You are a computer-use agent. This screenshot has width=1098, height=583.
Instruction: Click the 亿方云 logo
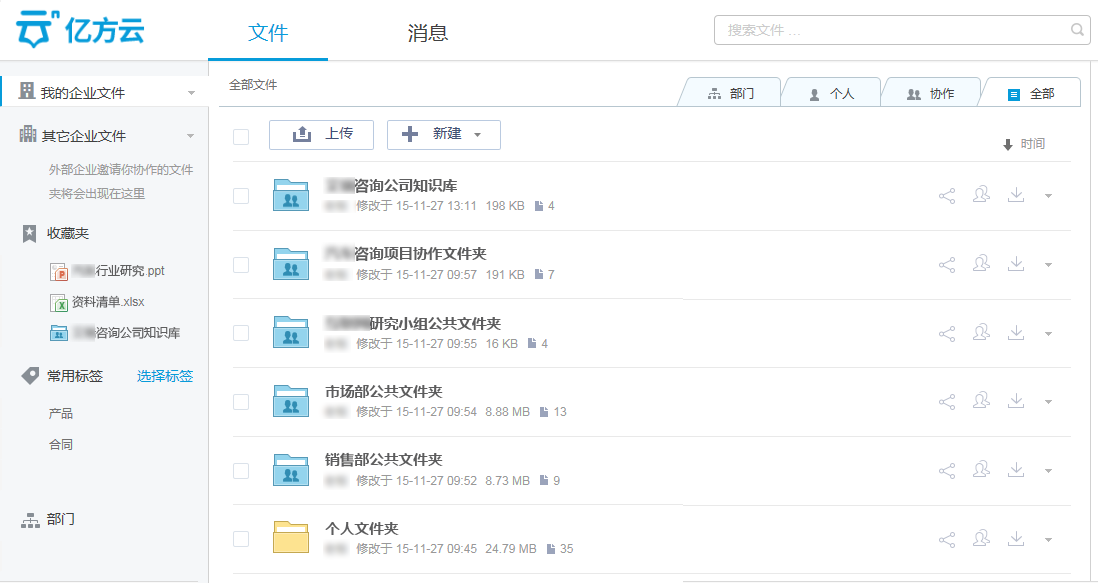click(80, 30)
